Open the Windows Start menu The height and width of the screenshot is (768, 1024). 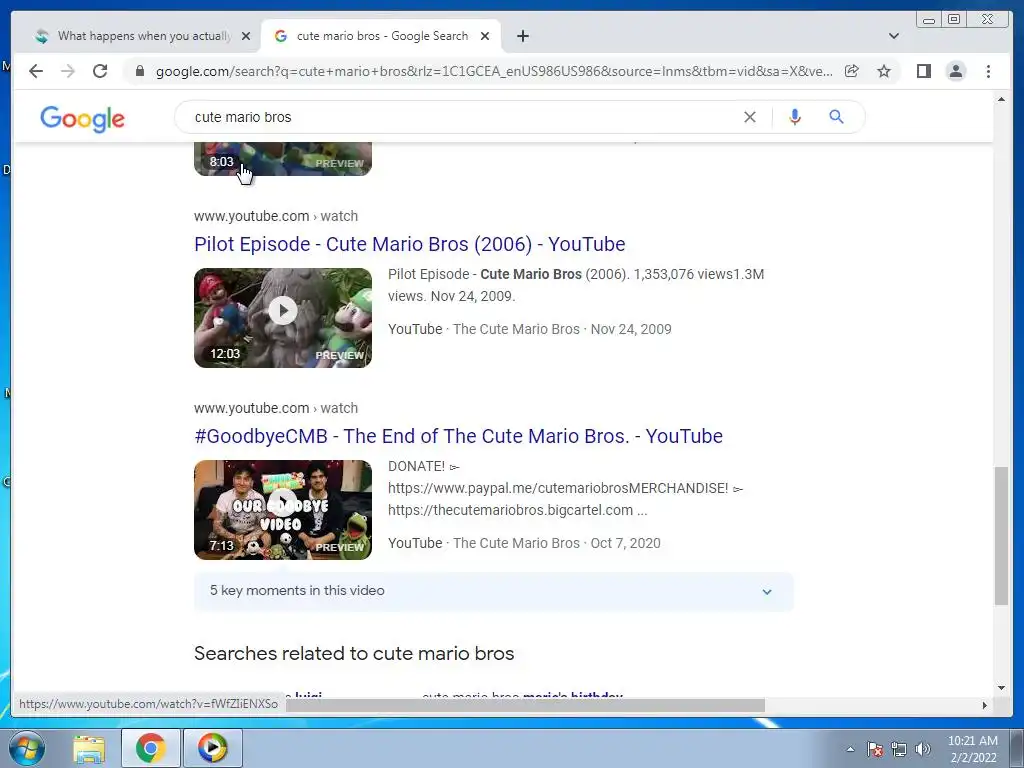coord(27,748)
